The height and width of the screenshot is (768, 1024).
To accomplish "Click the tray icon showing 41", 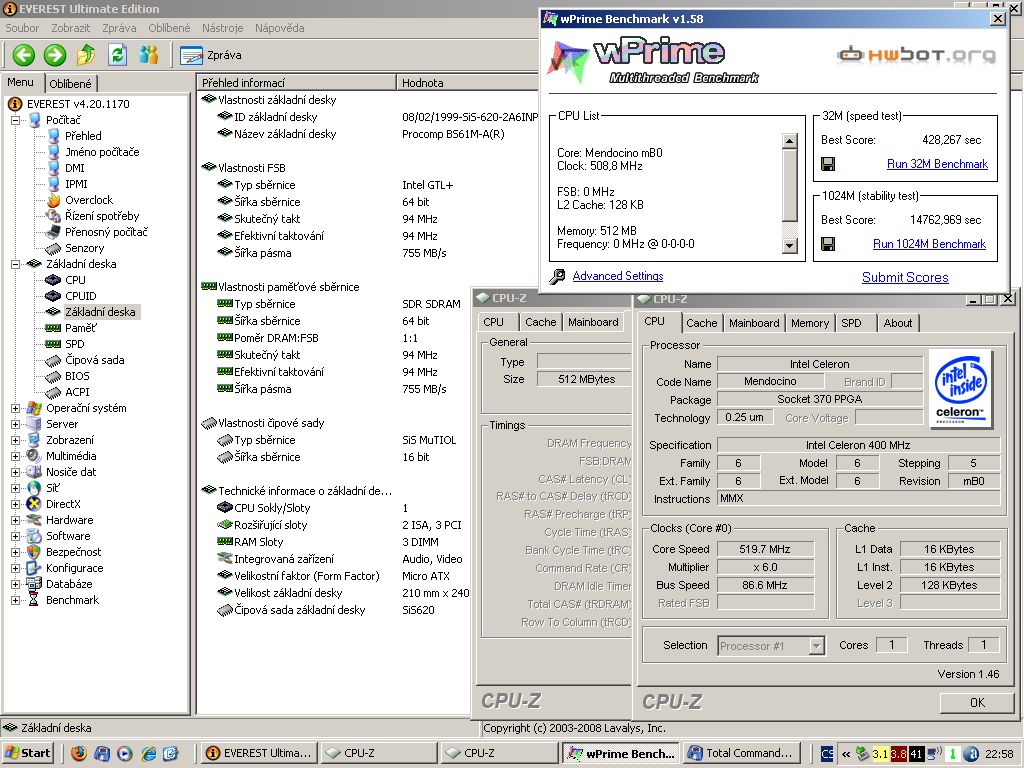I will point(916,754).
